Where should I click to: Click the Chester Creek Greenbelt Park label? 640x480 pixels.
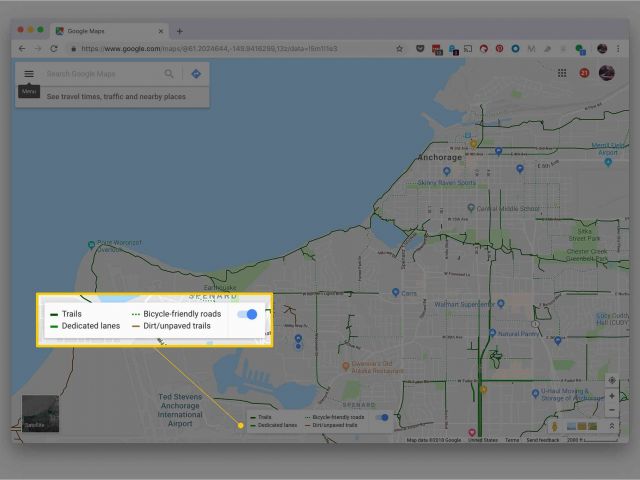[587, 255]
